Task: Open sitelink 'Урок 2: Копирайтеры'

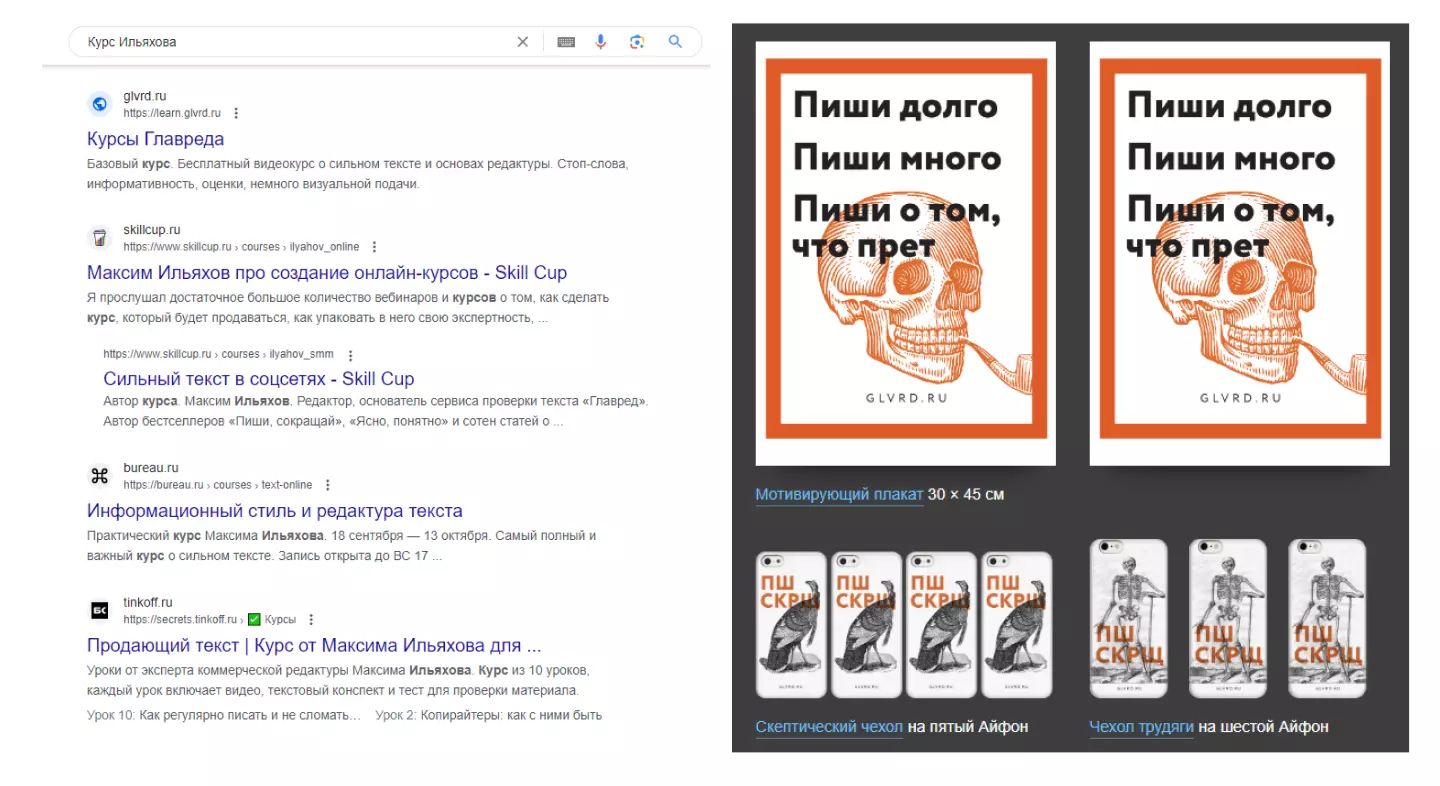Action: [488, 715]
